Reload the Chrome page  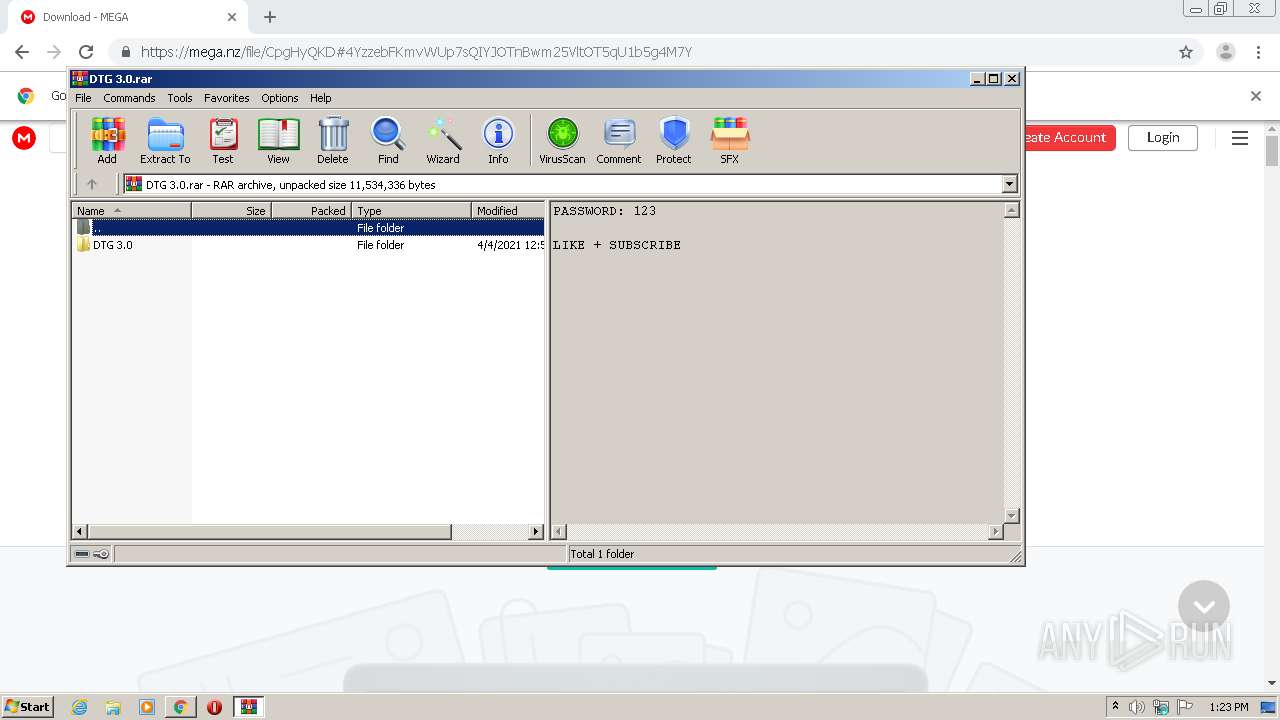[86, 52]
